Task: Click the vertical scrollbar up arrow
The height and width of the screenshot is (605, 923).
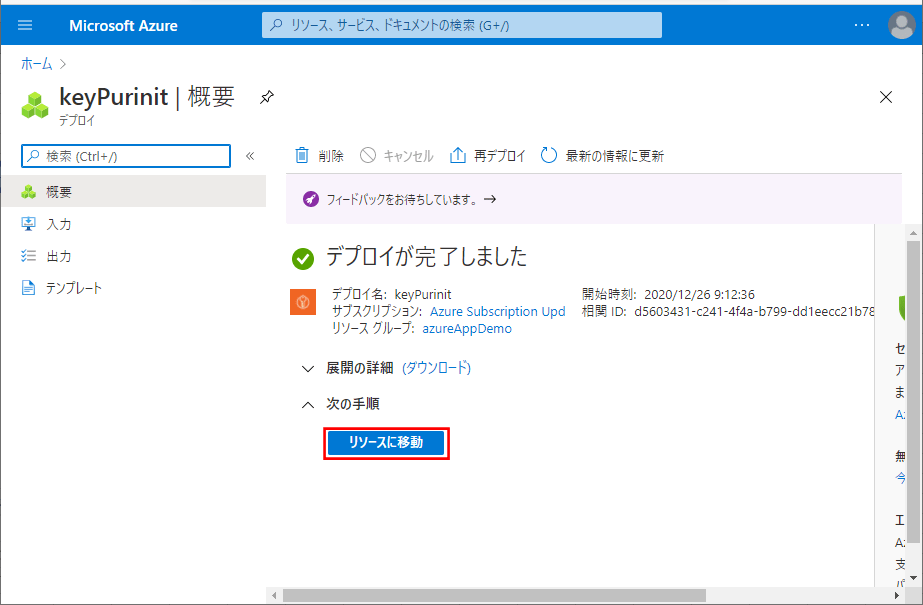Action: coord(913,233)
